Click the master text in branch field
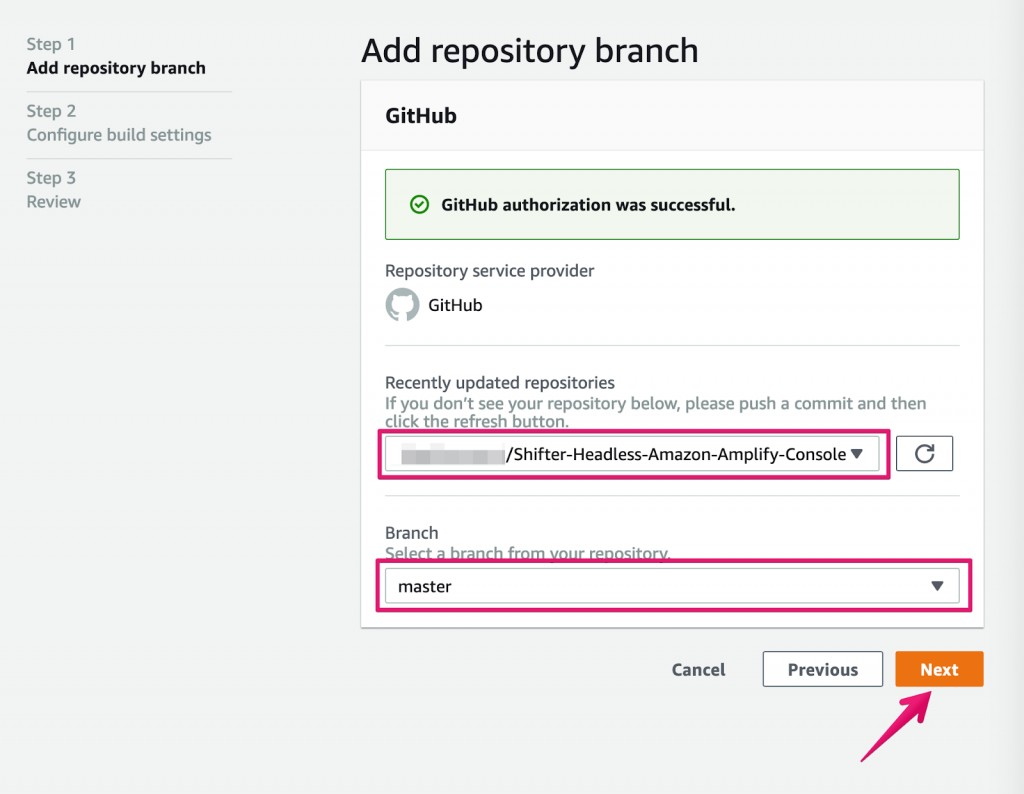The height and width of the screenshot is (794, 1024). pos(424,586)
